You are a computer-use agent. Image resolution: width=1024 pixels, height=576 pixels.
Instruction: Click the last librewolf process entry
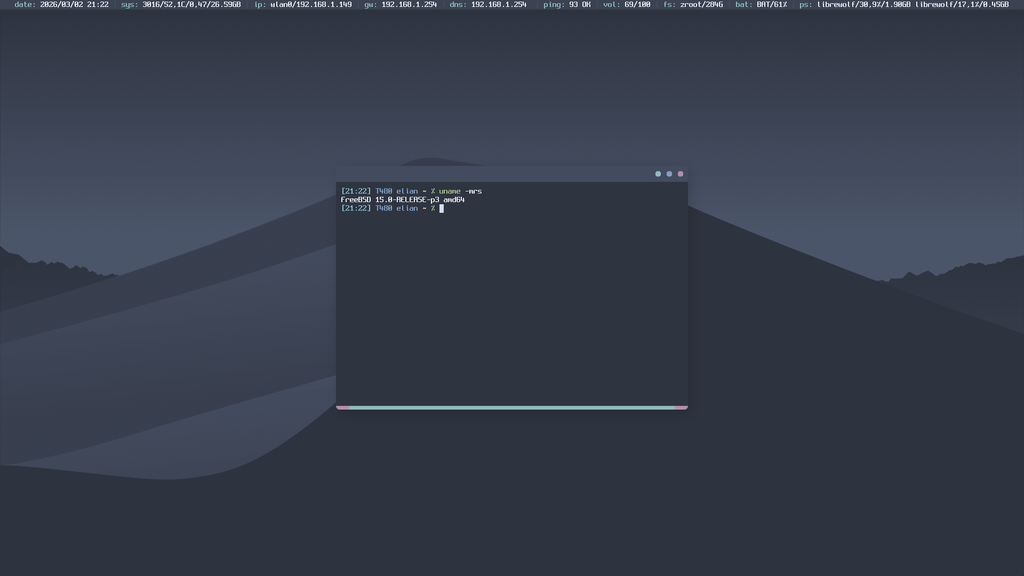point(962,5)
